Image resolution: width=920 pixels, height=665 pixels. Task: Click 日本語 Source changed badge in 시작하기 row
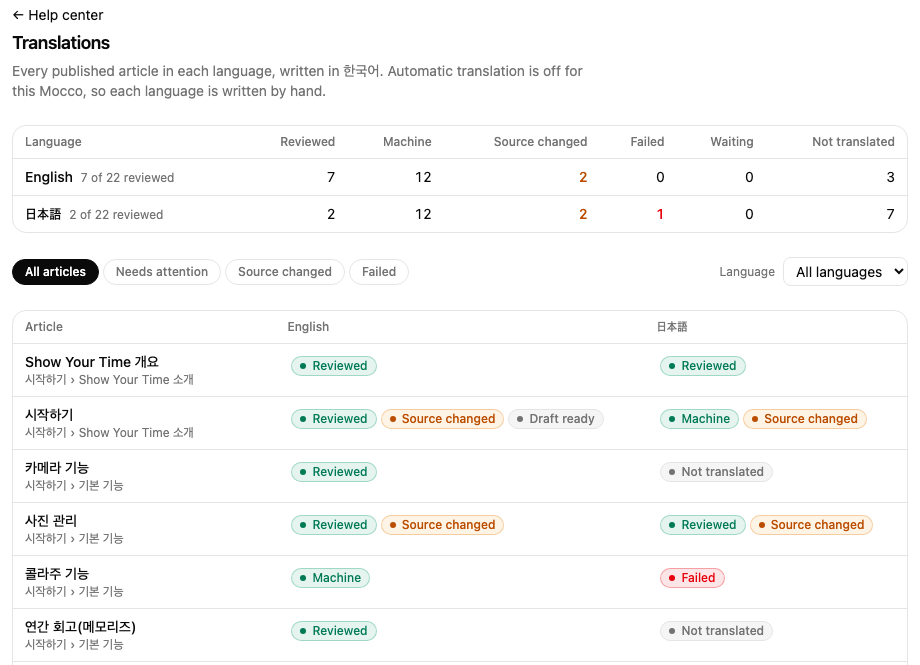tap(805, 418)
